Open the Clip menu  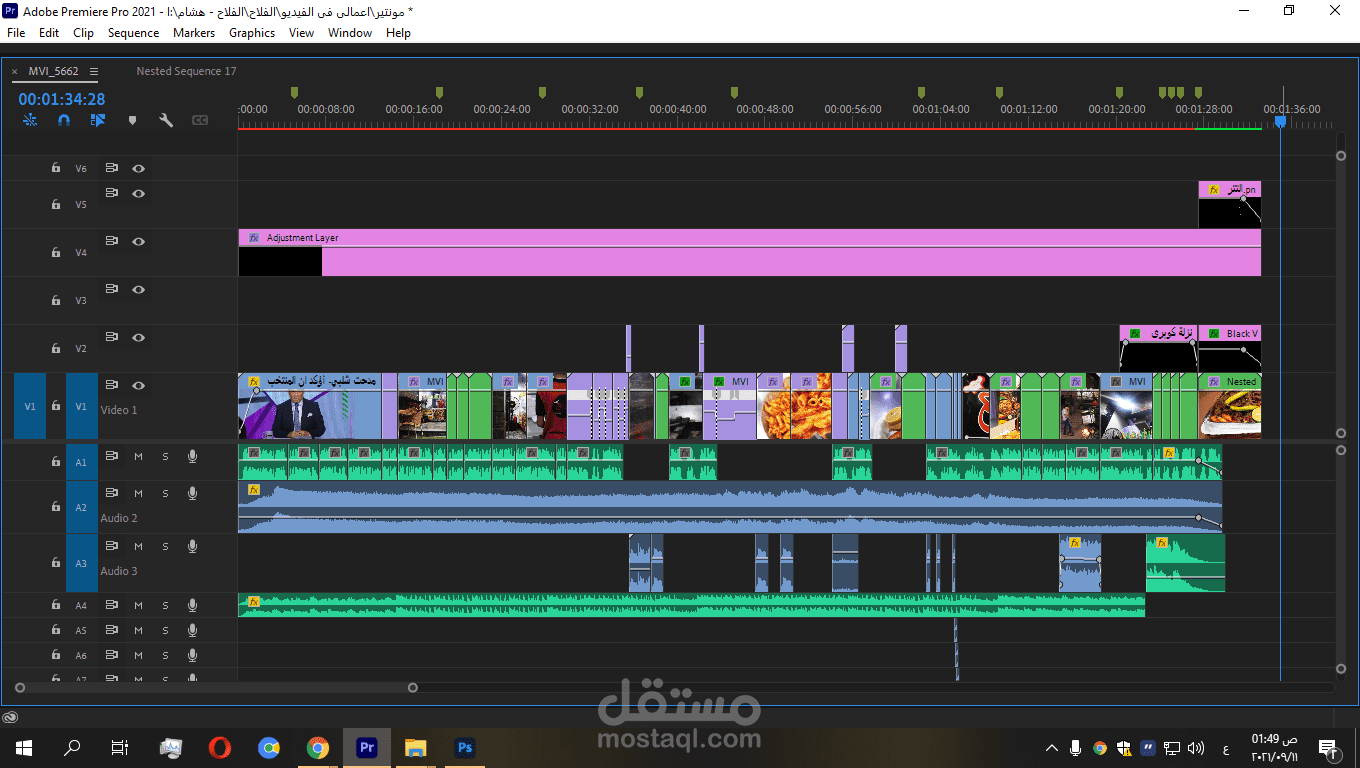point(84,33)
